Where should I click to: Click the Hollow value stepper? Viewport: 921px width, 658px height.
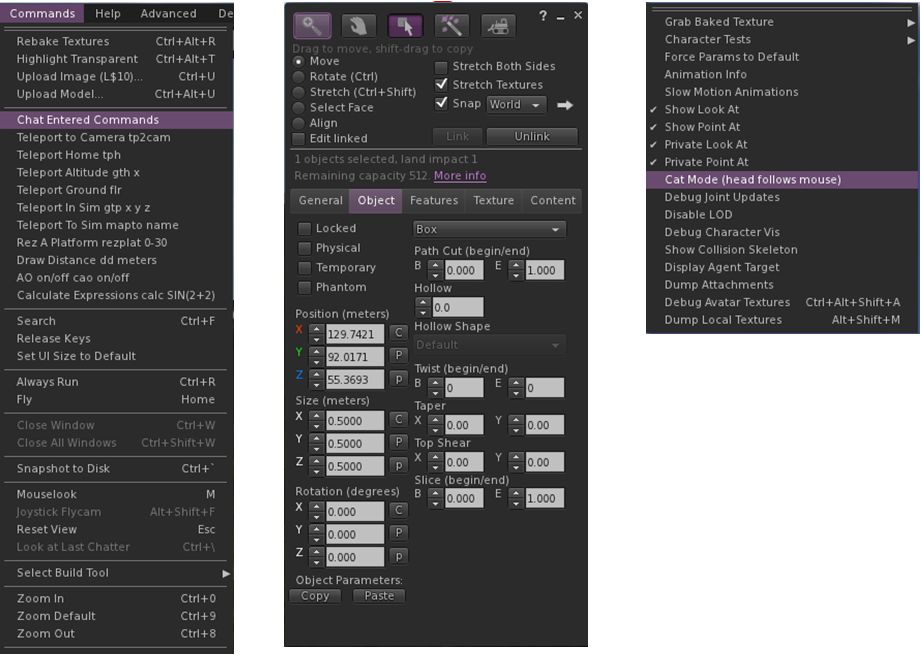pyautogui.click(x=423, y=308)
